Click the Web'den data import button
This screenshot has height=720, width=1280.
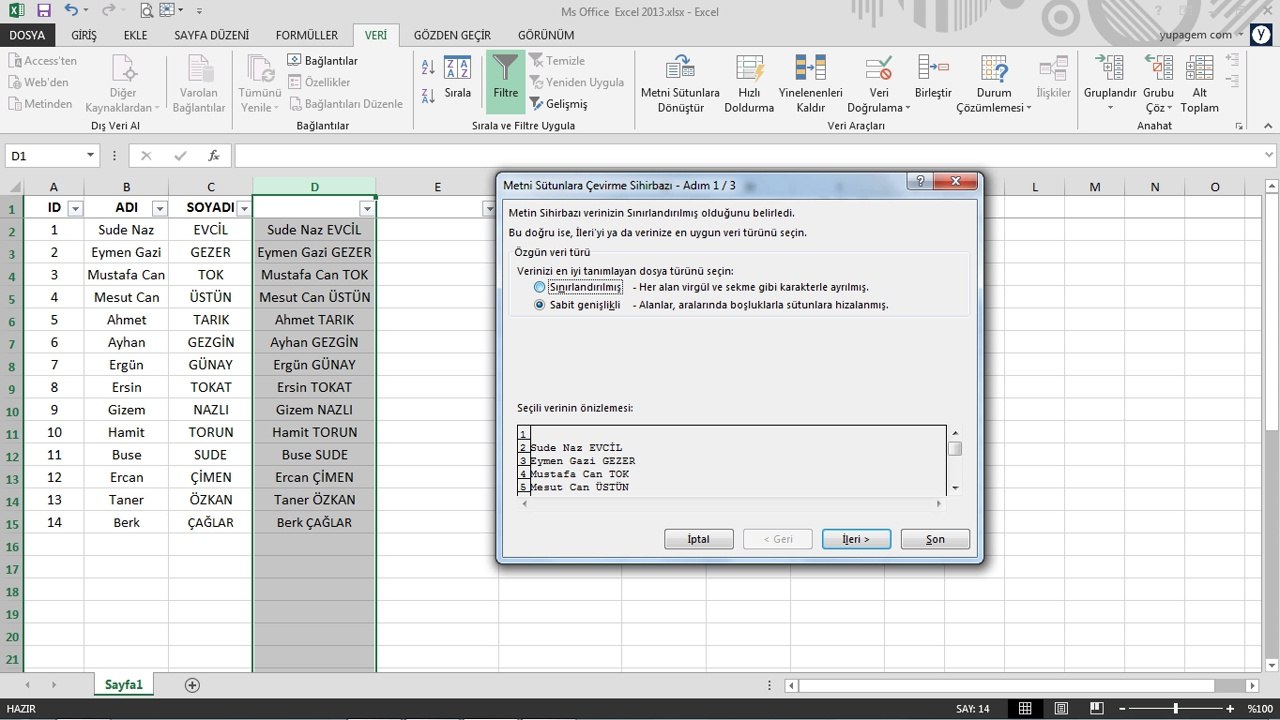point(40,82)
